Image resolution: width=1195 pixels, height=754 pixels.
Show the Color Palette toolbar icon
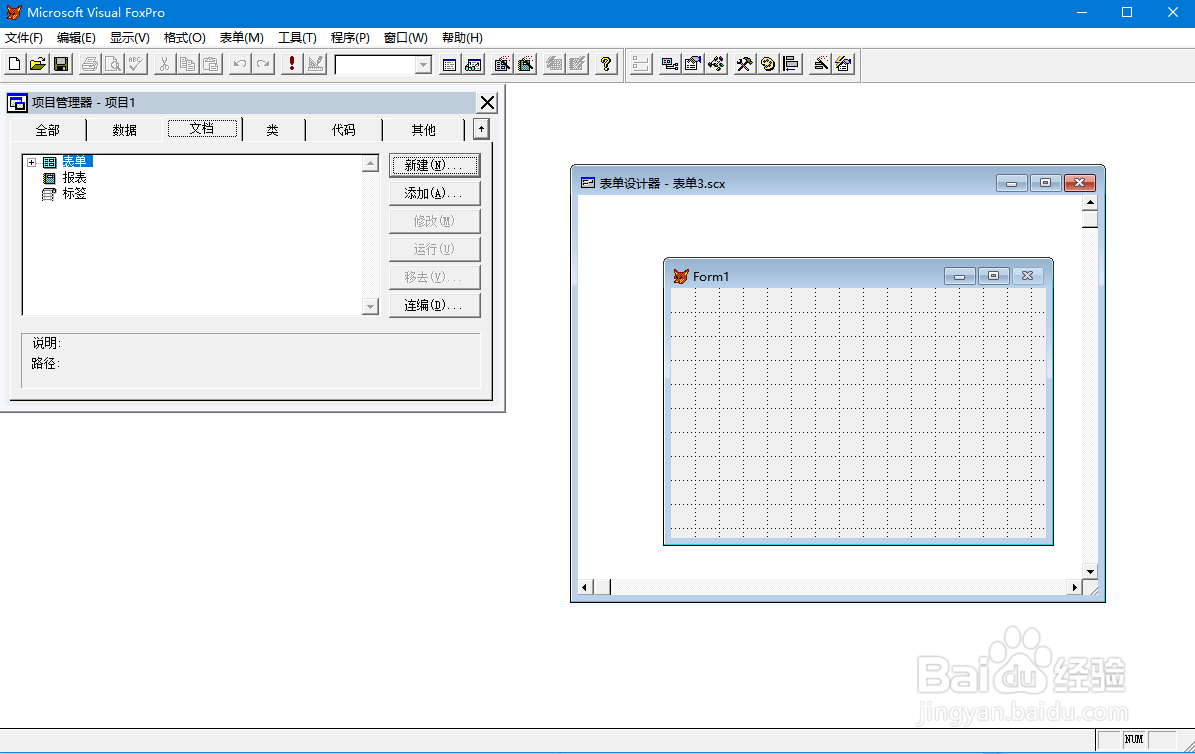(x=767, y=64)
